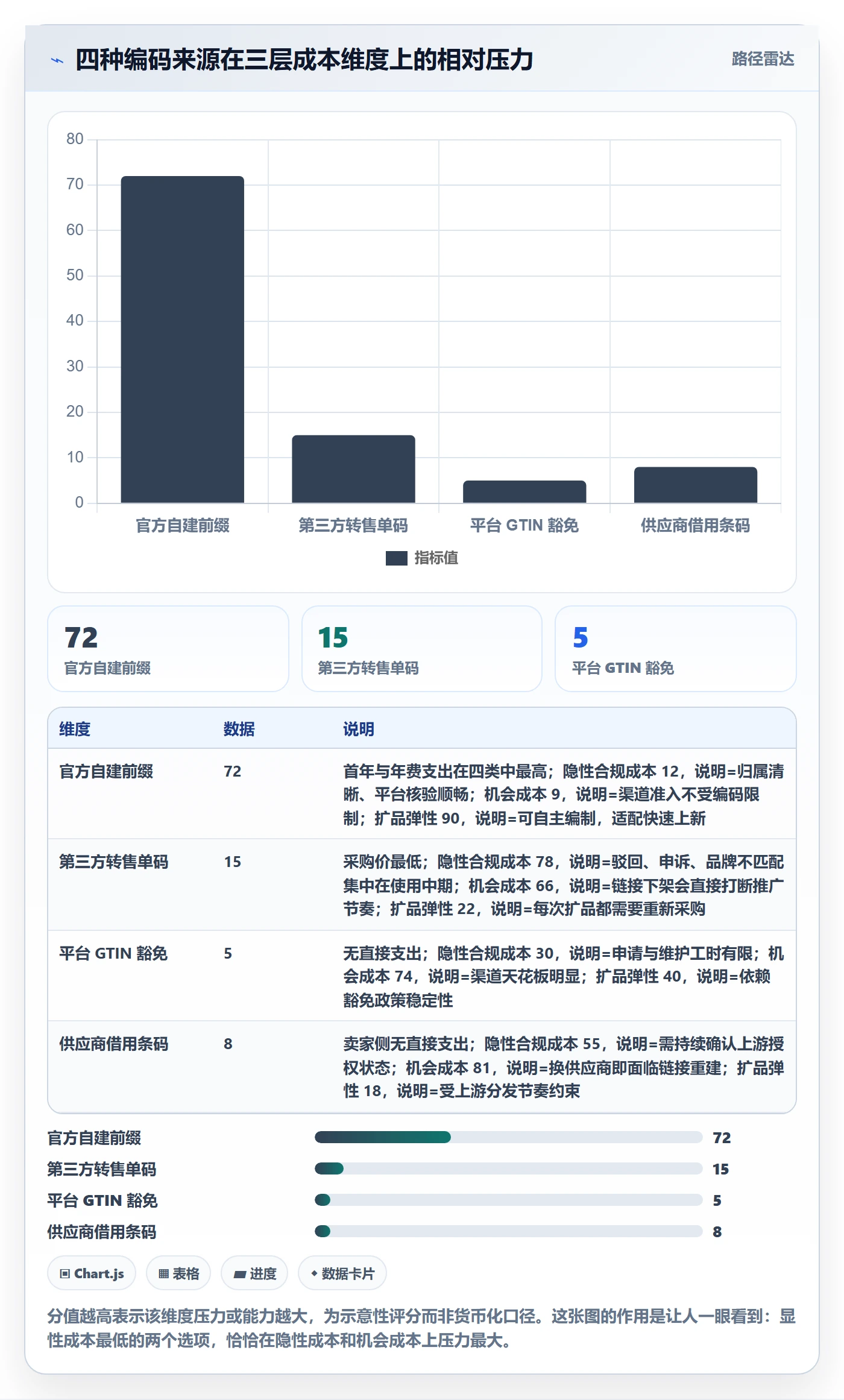This screenshot has height=1400, width=844.
Task: Toggle the 指标值 legend color swatch
Action: pos(396,558)
